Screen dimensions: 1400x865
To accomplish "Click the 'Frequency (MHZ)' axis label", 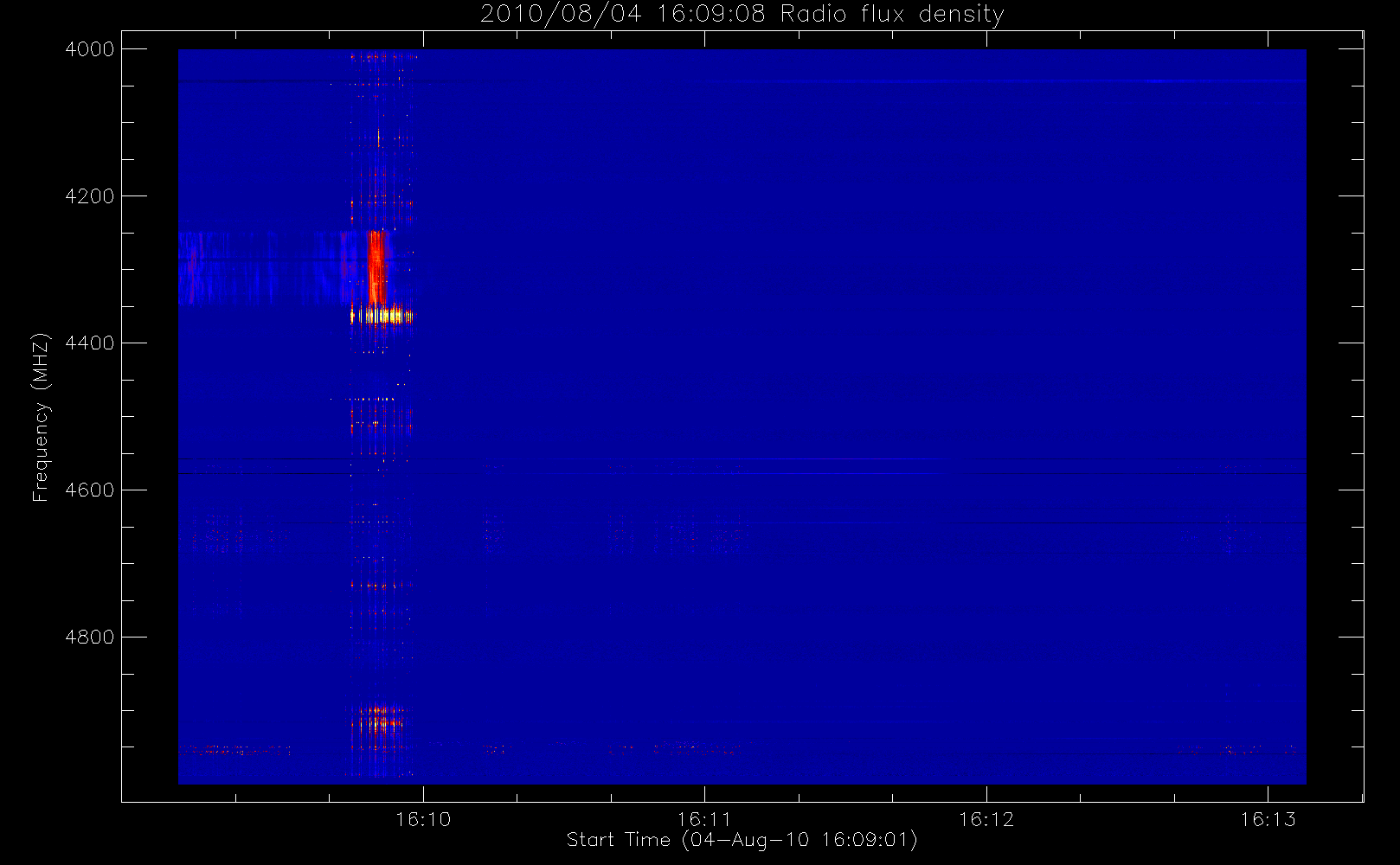I will 41,417.
